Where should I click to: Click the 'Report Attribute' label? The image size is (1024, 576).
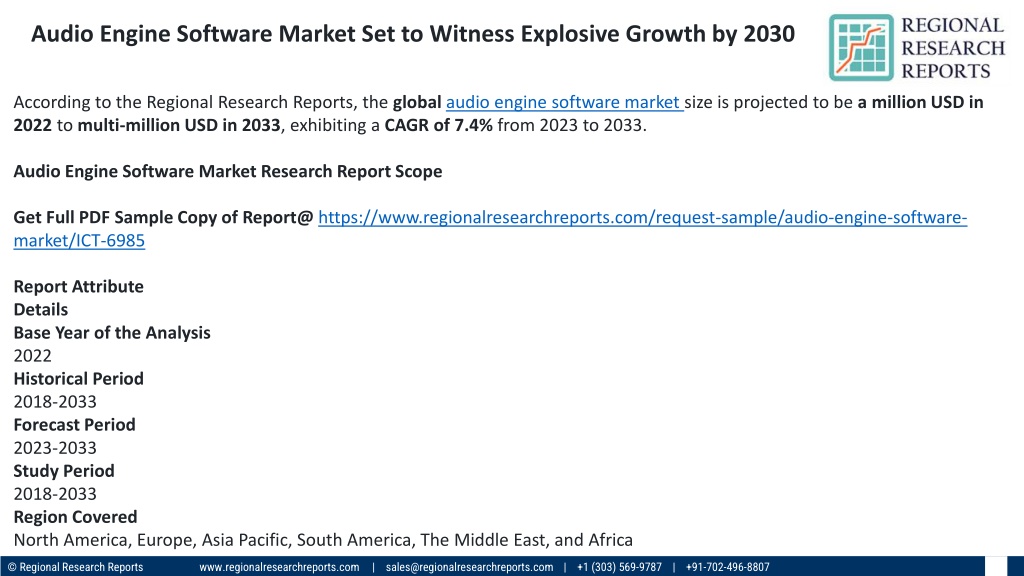pyautogui.click(x=78, y=287)
